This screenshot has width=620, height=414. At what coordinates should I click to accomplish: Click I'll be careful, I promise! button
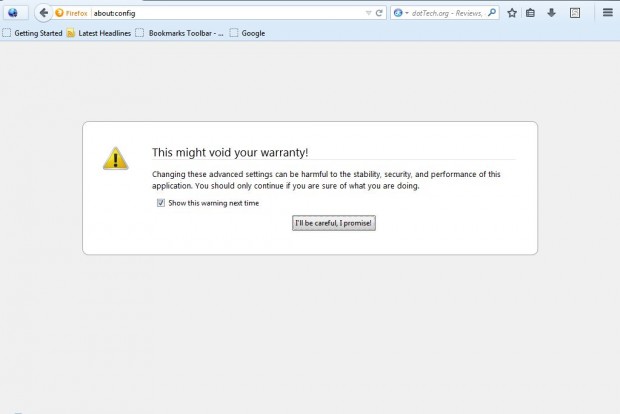point(334,223)
